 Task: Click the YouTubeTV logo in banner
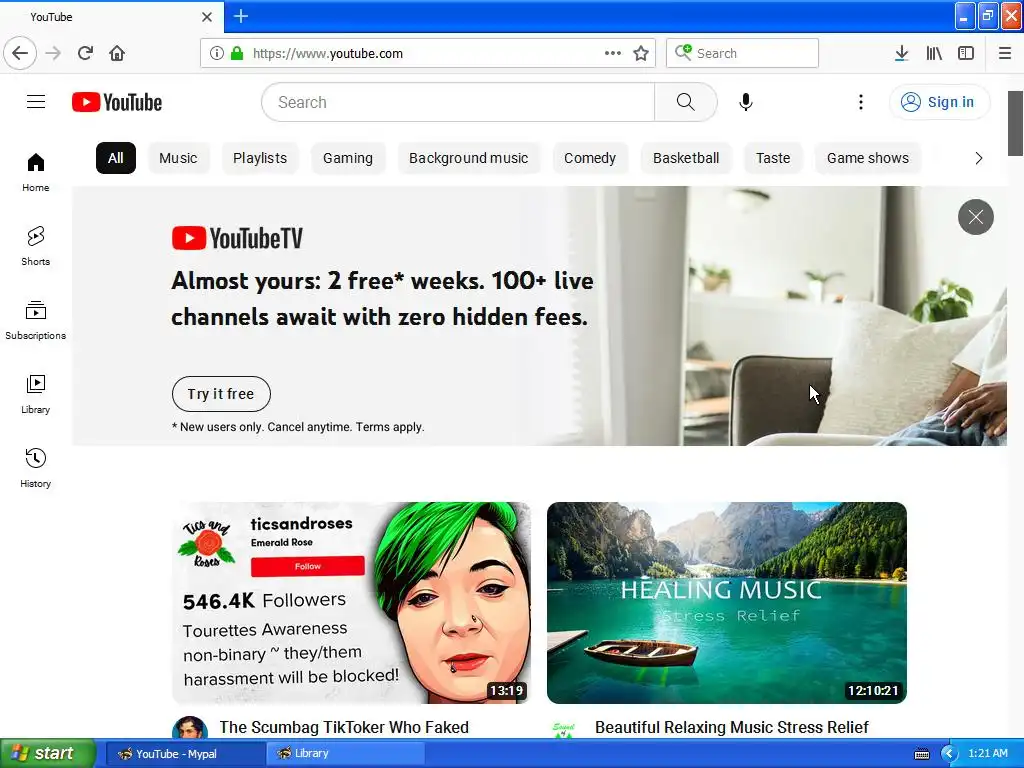(x=237, y=238)
